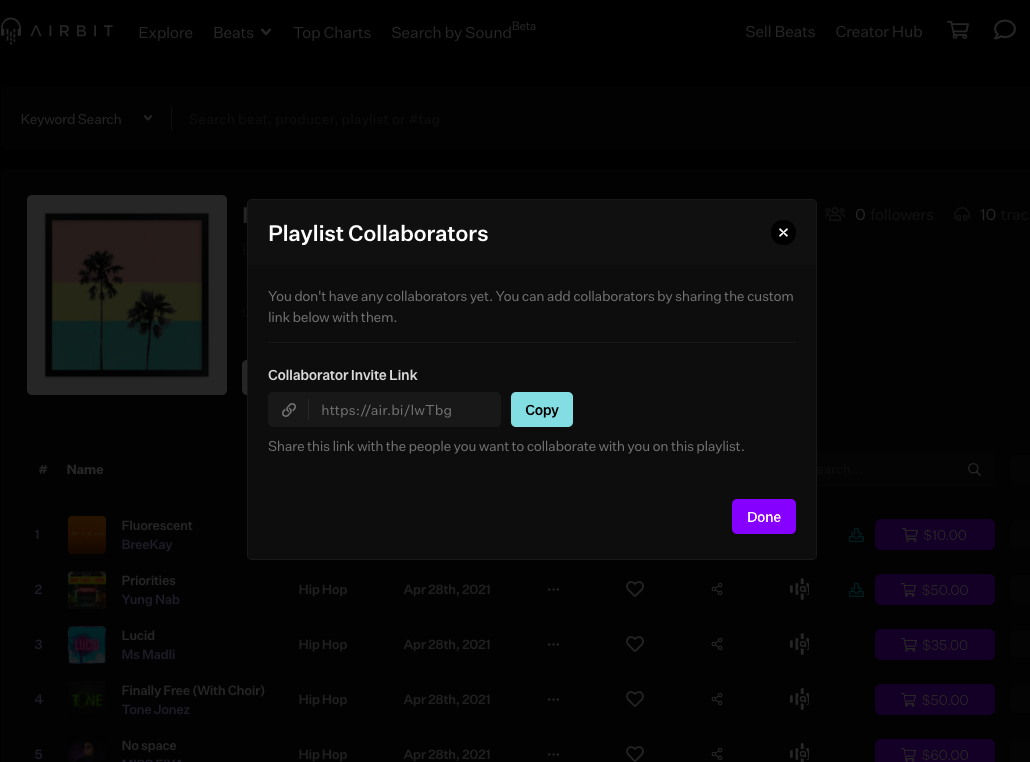Like the Lucid track

click(635, 644)
